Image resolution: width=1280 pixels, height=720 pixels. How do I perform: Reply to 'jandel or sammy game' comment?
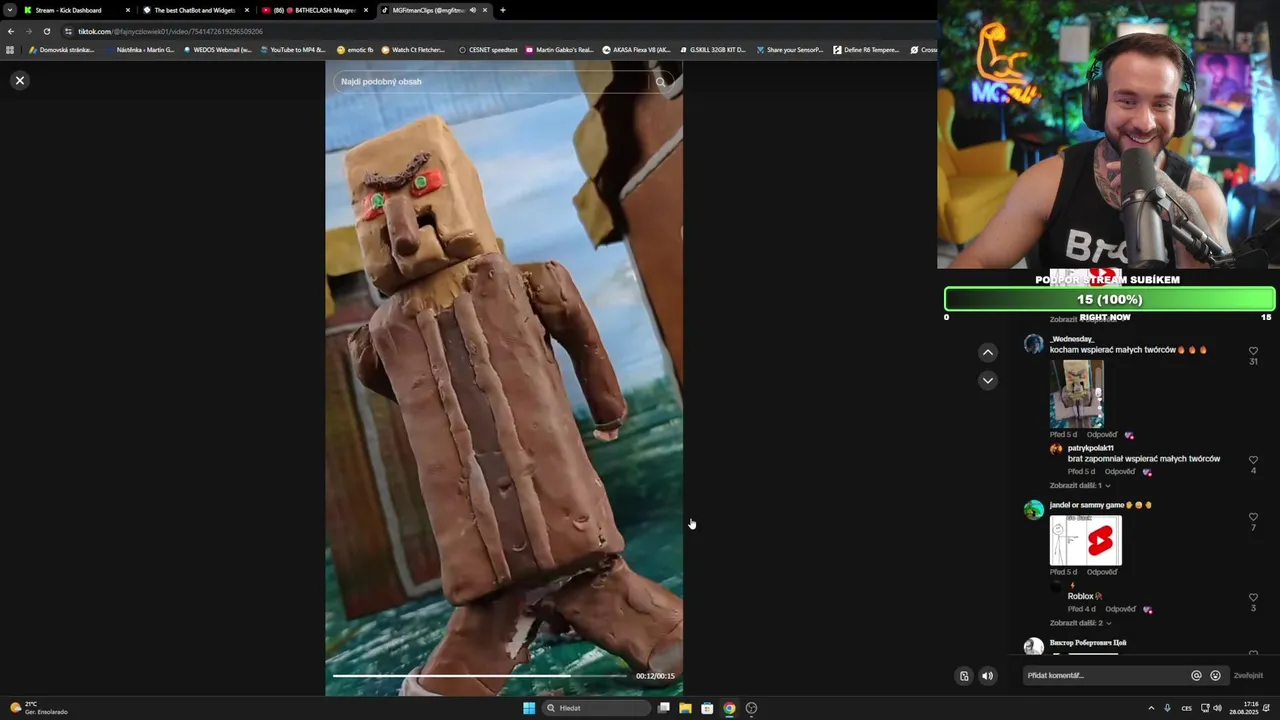pos(1102,572)
